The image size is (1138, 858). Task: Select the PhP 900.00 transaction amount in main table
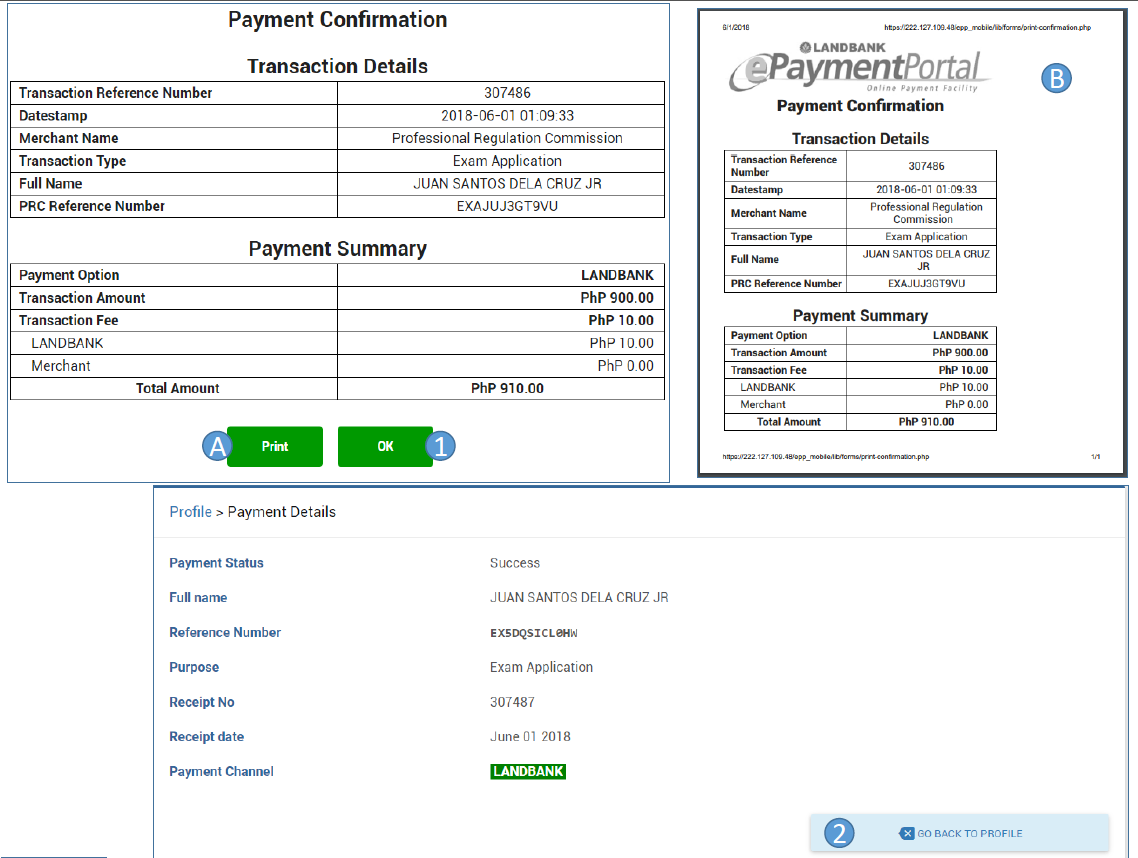[x=617, y=298]
